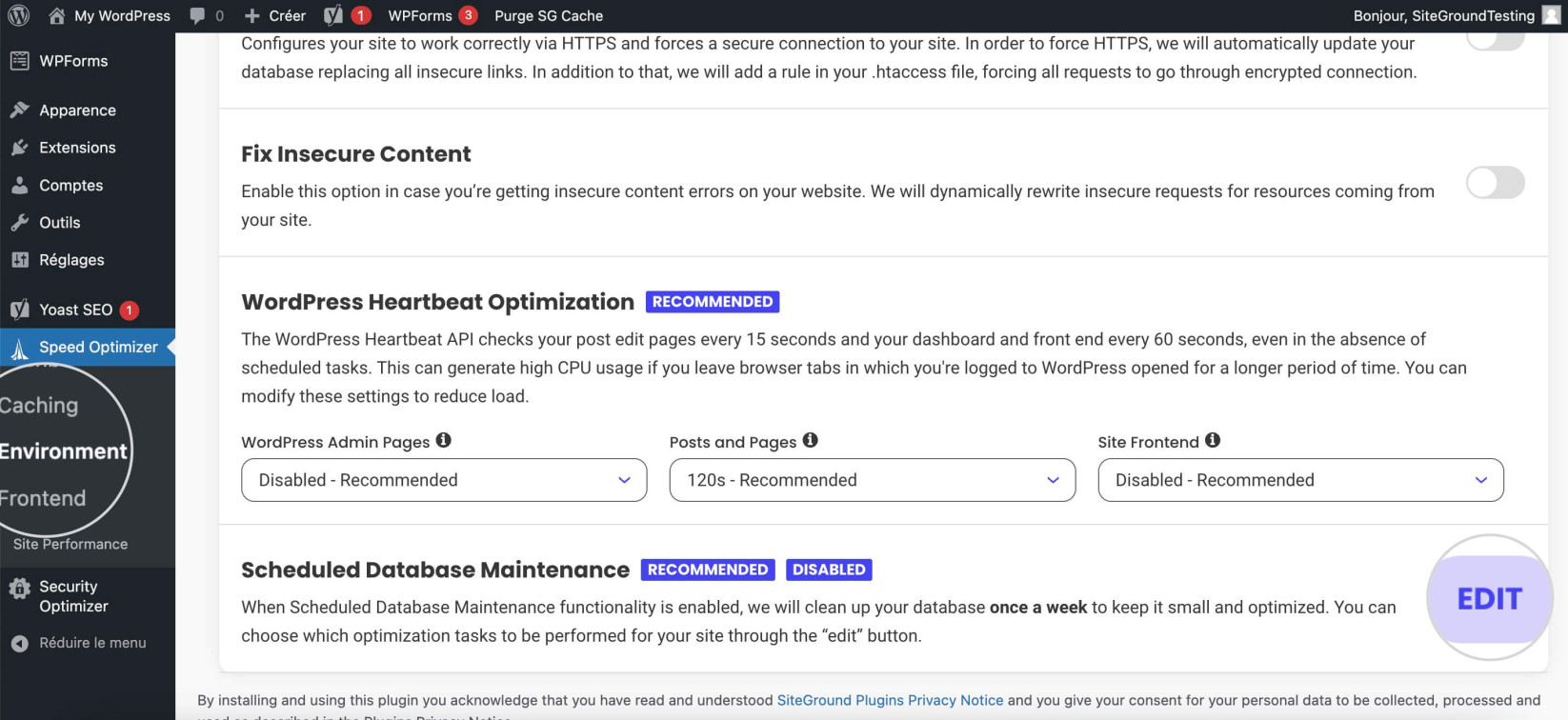Screen dimensions: 1568x720
Task: Open Frontend submenu item
Action: point(43,498)
